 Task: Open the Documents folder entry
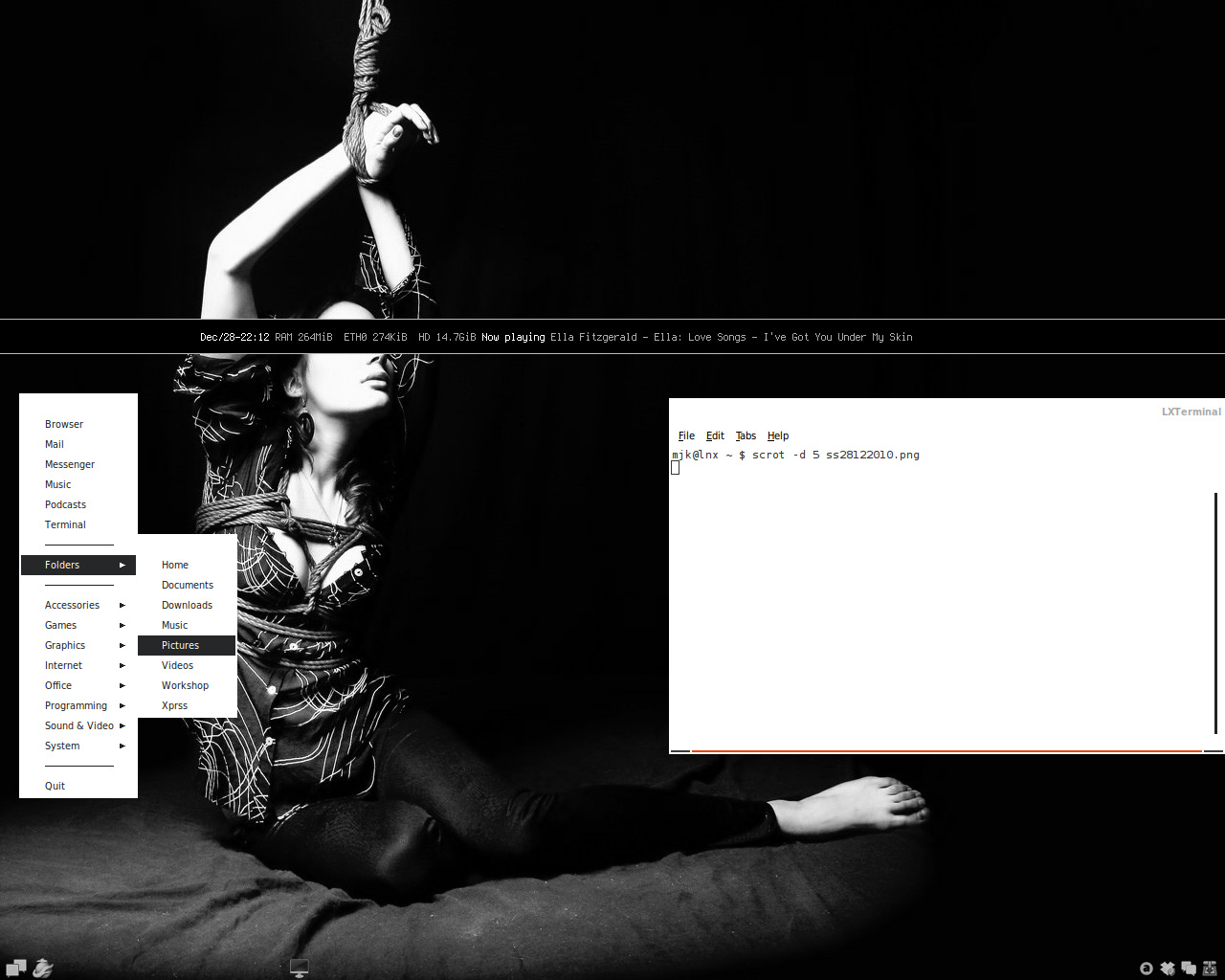point(187,585)
